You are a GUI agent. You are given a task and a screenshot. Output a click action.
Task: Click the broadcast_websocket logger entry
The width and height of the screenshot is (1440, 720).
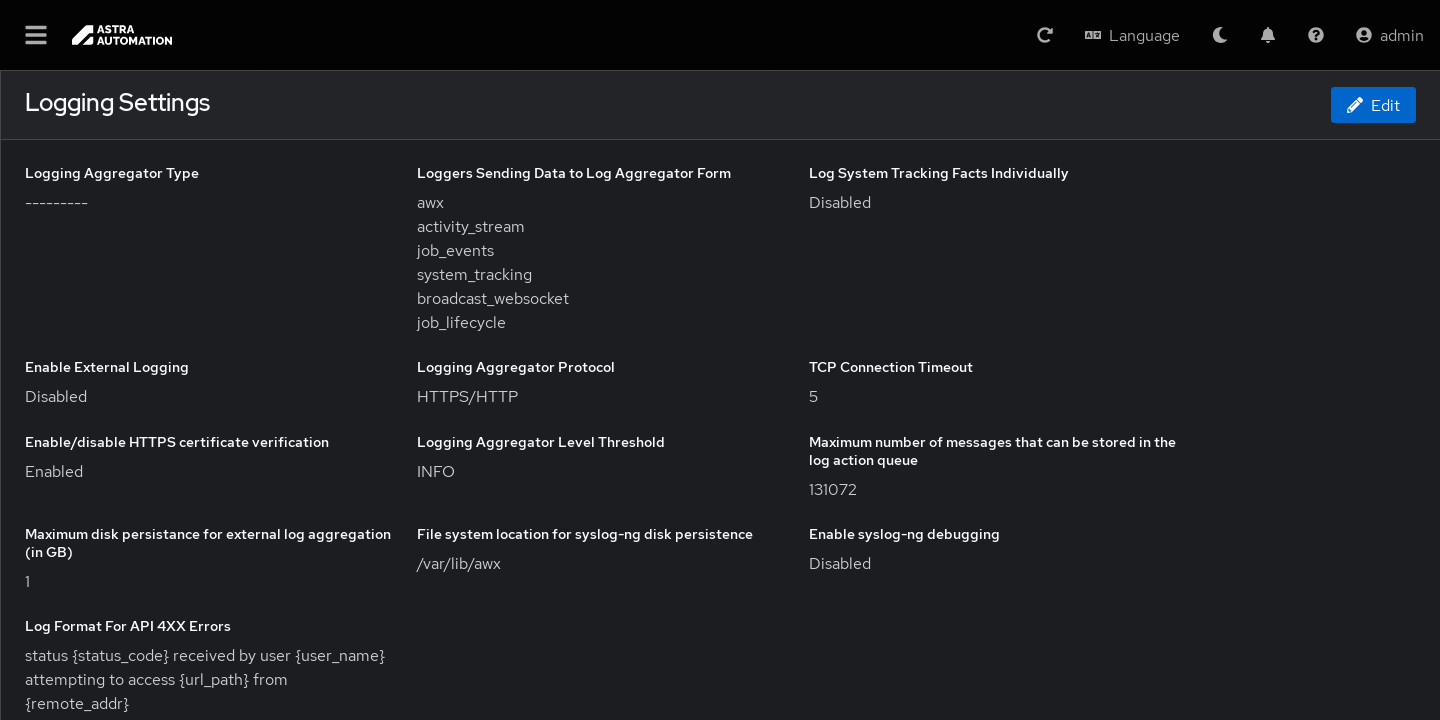pos(492,299)
